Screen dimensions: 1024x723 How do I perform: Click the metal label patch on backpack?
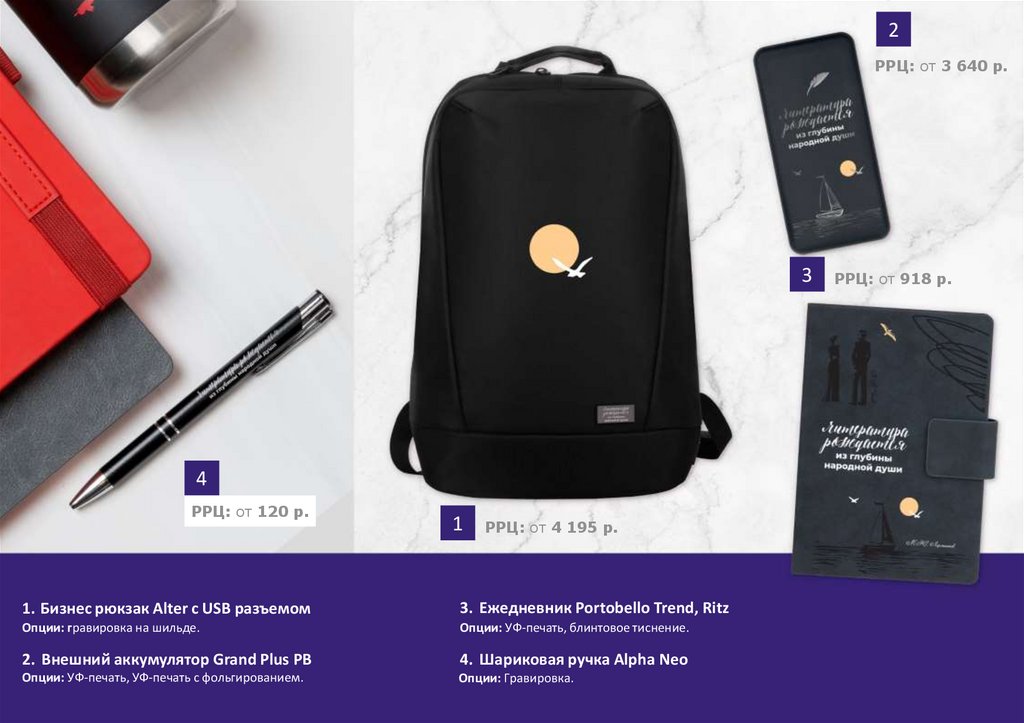click(x=615, y=414)
